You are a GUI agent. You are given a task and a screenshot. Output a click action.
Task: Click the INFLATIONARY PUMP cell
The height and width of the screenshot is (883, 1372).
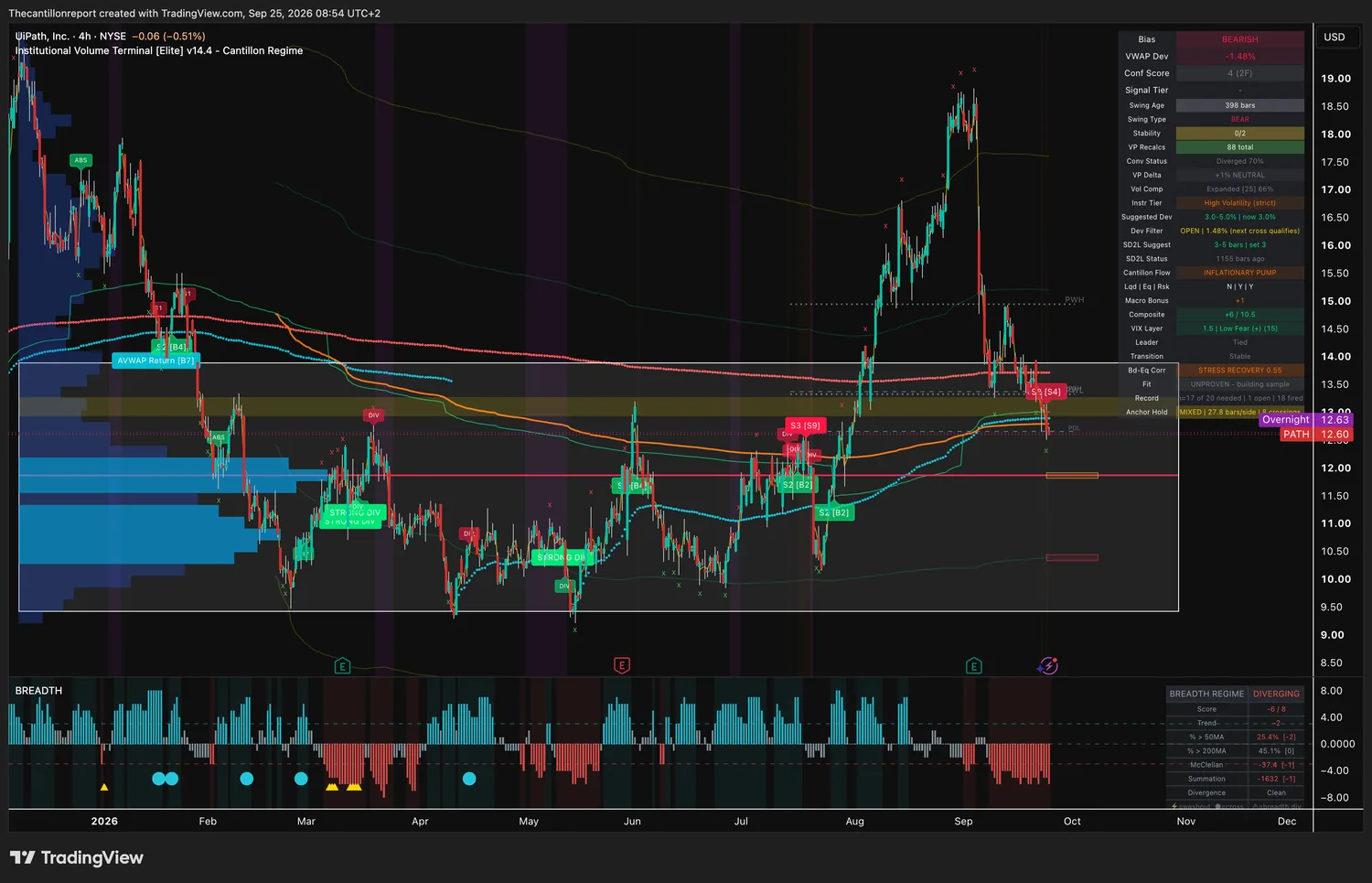click(x=1240, y=273)
